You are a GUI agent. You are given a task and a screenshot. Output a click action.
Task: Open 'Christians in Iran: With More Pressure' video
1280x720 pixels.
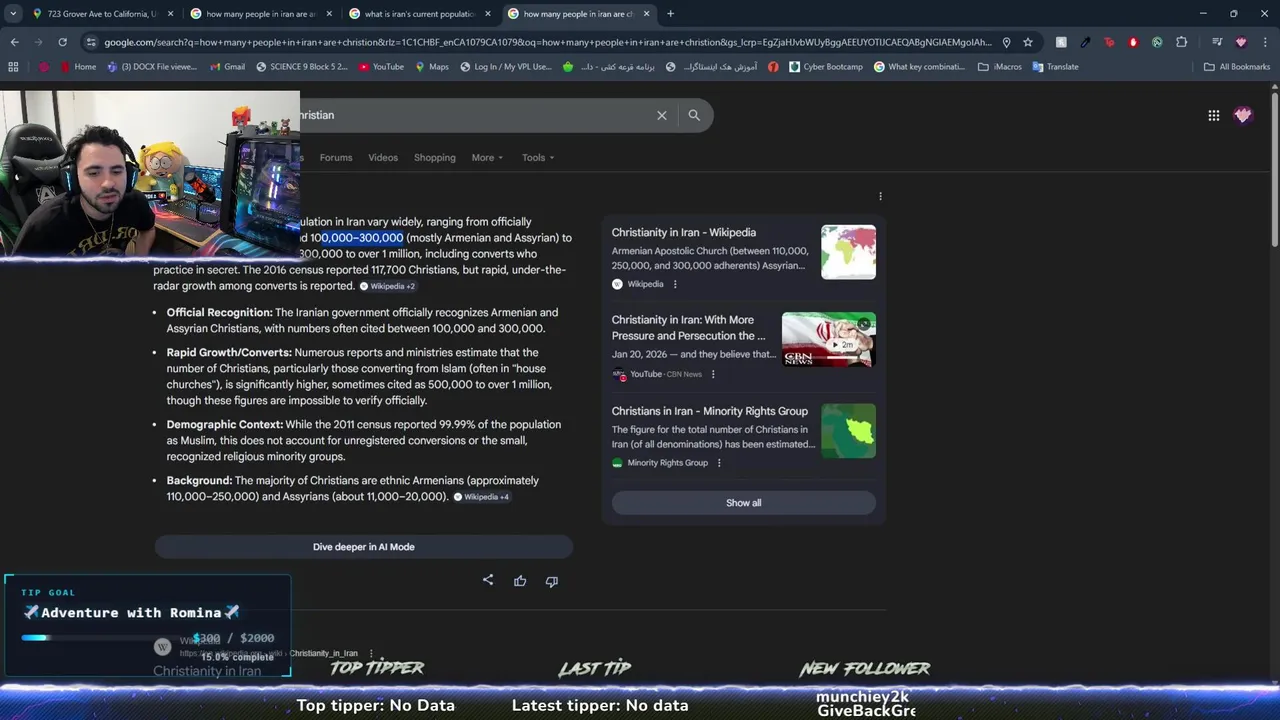689,328
